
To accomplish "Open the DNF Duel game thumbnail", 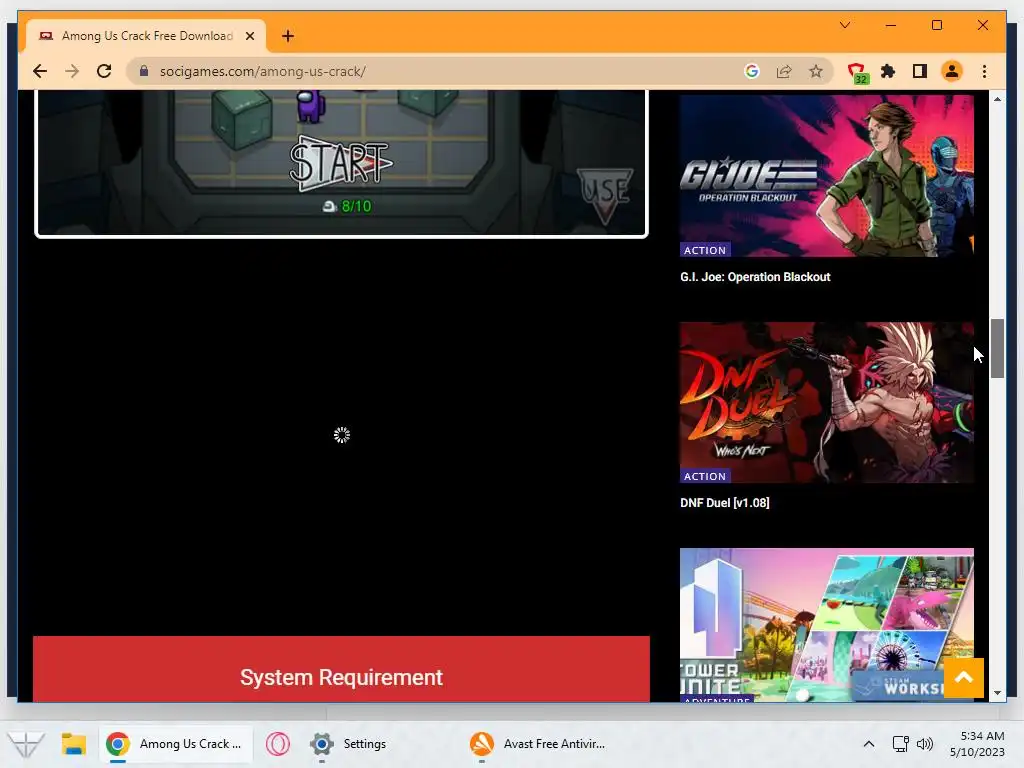I will click(x=826, y=402).
